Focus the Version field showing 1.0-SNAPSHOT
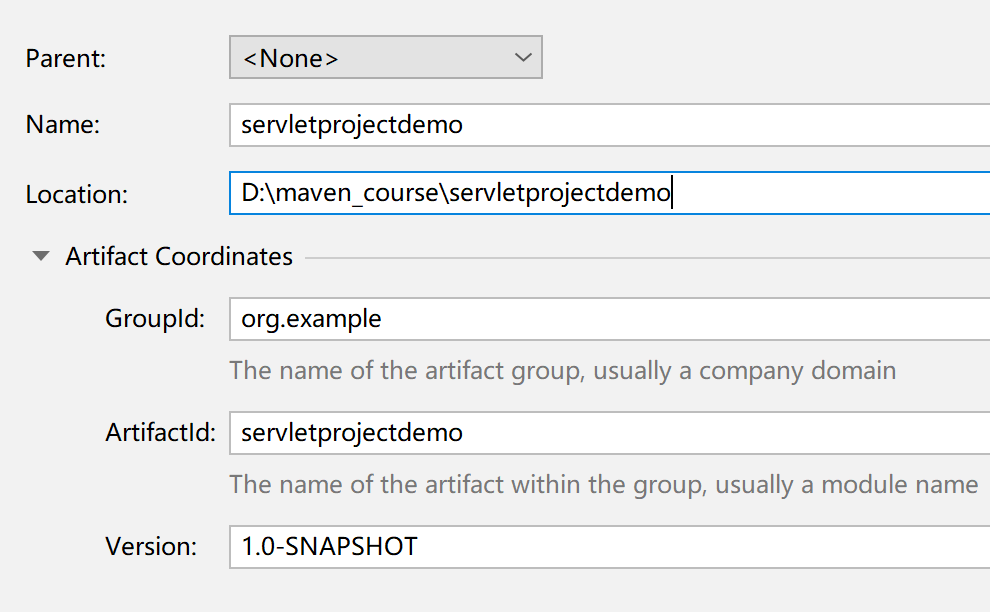The height and width of the screenshot is (612, 990). (x=600, y=547)
